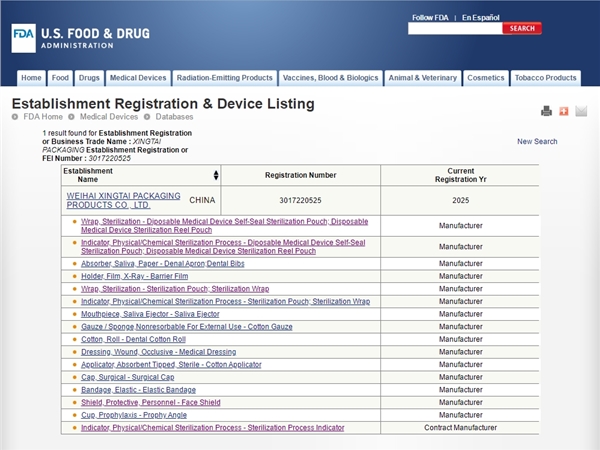Click the red SEARCH button
Image resolution: width=600 pixels, height=450 pixels.
522,29
